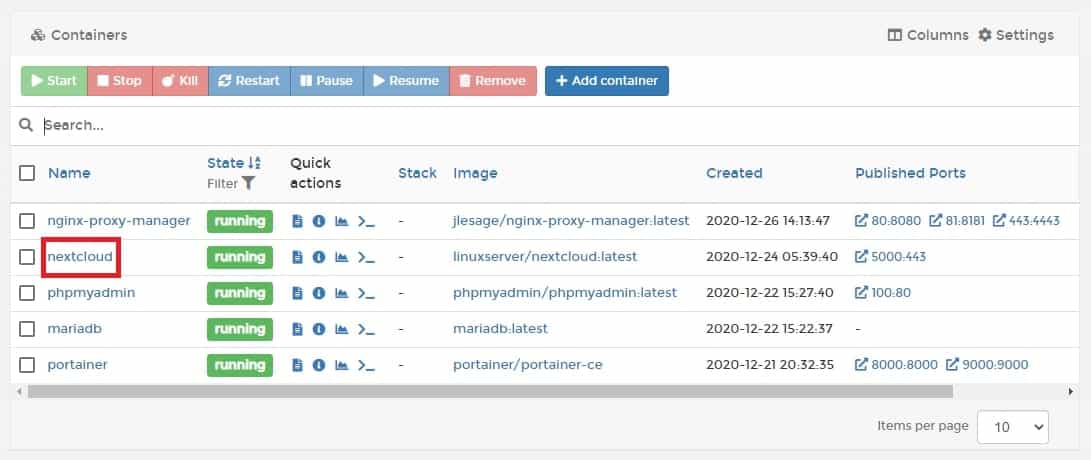
Task: Select the nginx-proxy-manager row checkbox
Action: tap(26, 221)
